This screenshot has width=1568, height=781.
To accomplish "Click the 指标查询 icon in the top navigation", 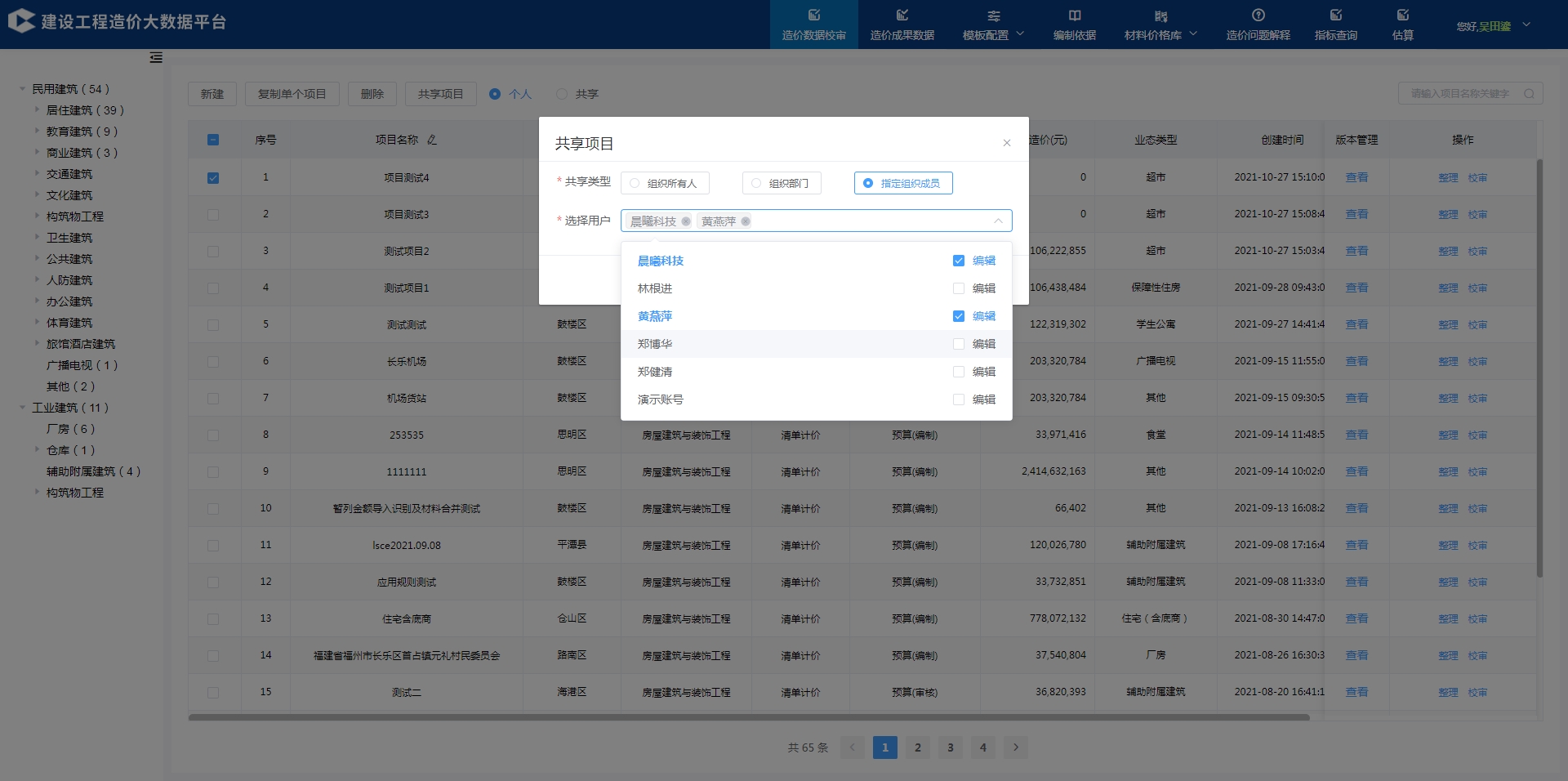I will [x=1336, y=15].
